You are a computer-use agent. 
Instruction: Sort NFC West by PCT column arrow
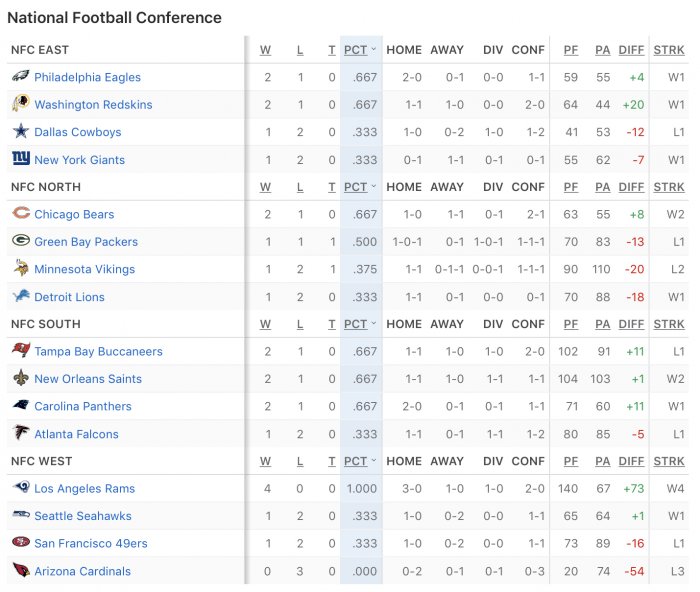click(x=374, y=461)
